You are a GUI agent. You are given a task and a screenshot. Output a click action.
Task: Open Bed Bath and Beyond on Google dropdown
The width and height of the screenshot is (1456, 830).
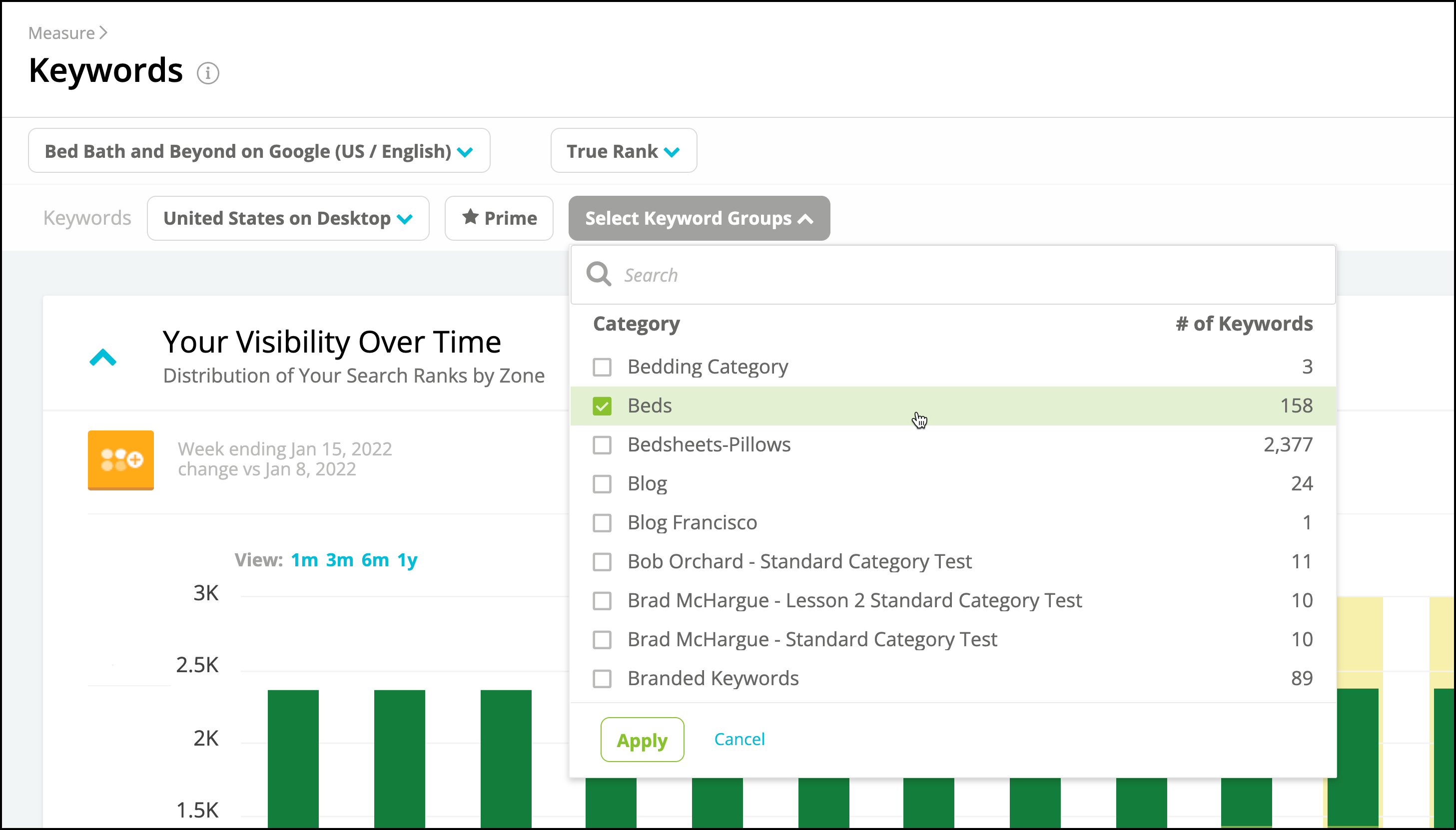[259, 151]
